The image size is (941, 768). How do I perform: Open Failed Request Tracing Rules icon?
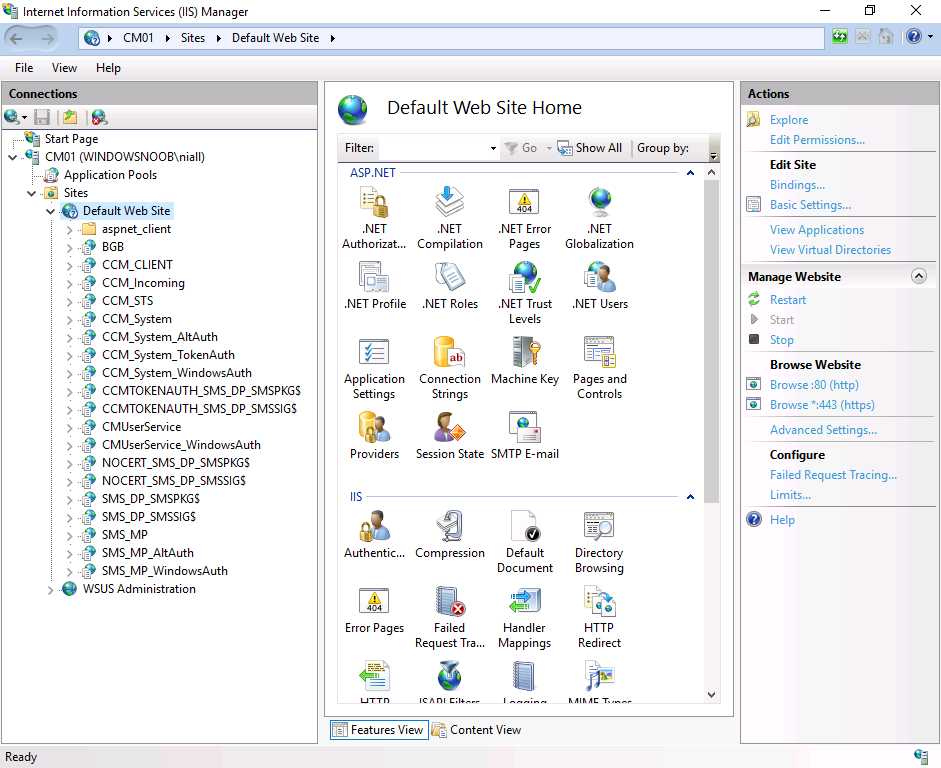(x=449, y=617)
